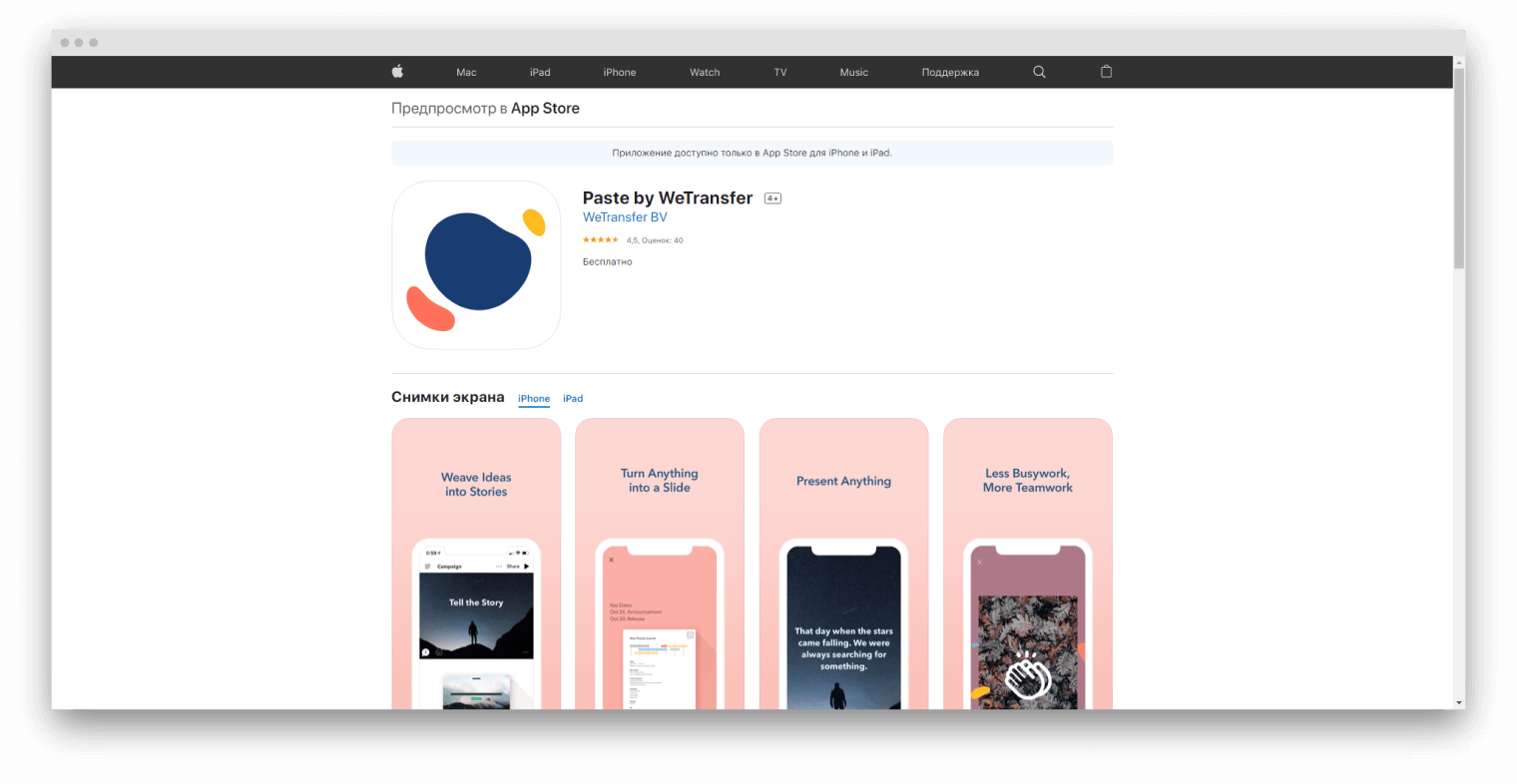Click the Apple logo in the navigation bar
This screenshot has height=784, width=1517.
click(x=397, y=71)
